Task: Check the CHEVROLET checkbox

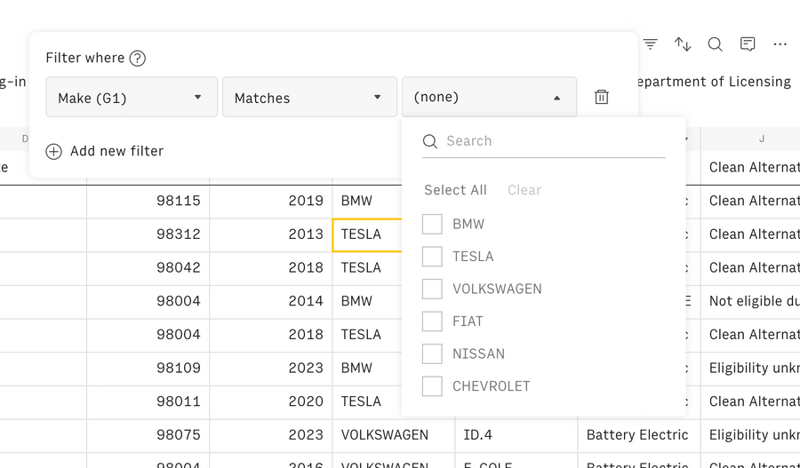Action: (432, 386)
